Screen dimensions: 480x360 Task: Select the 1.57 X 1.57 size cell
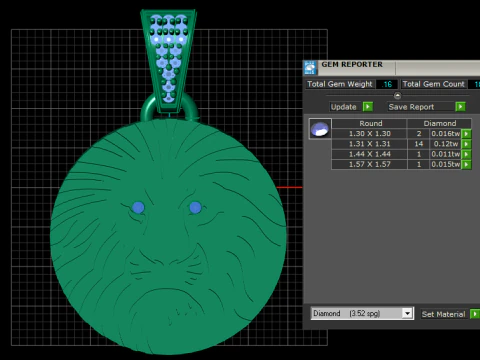click(369, 164)
